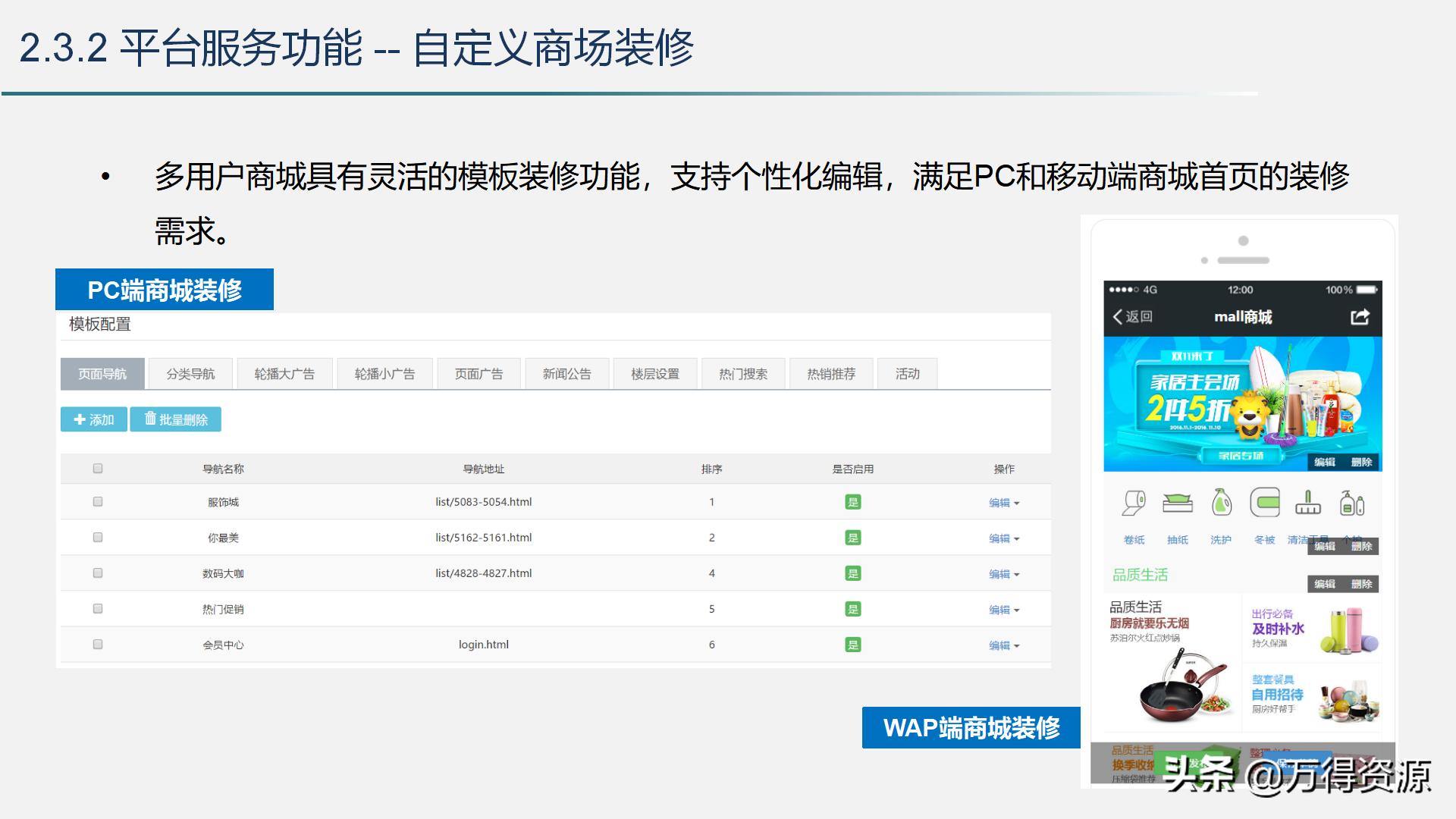This screenshot has width=1456, height=819.
Task: Tap the 卷纸 toilet paper category icon
Action: click(x=1134, y=503)
